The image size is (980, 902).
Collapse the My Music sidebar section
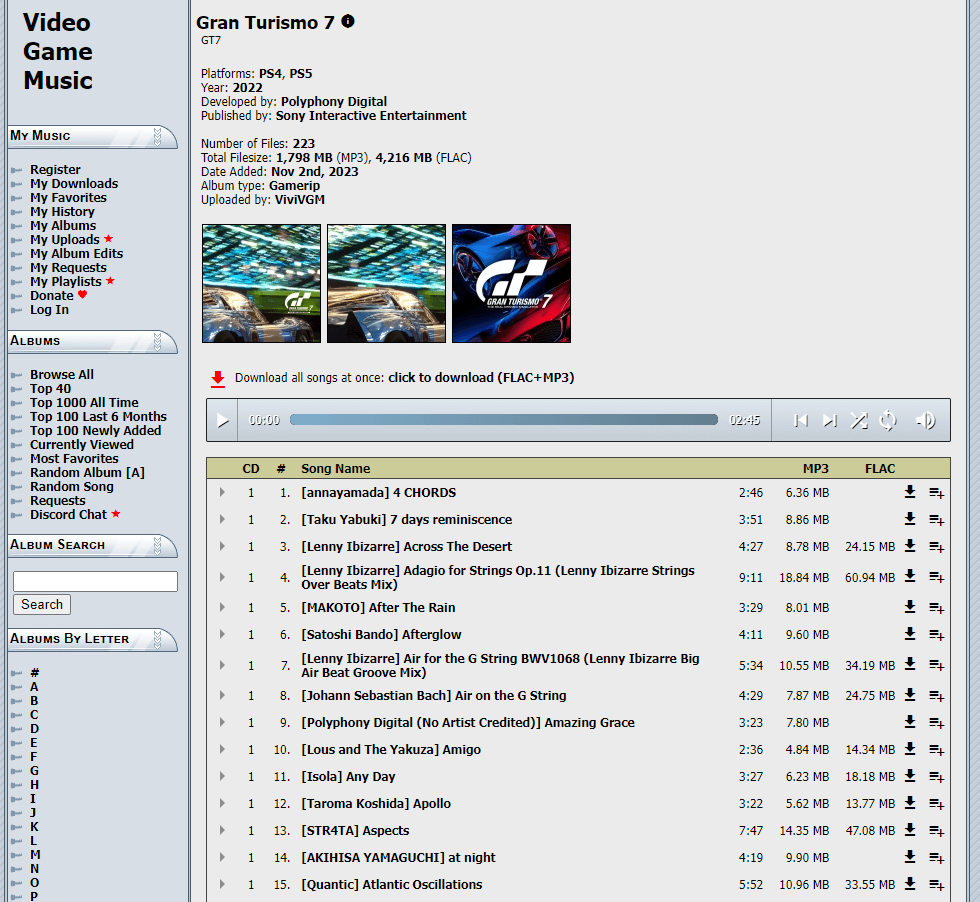pos(158,136)
